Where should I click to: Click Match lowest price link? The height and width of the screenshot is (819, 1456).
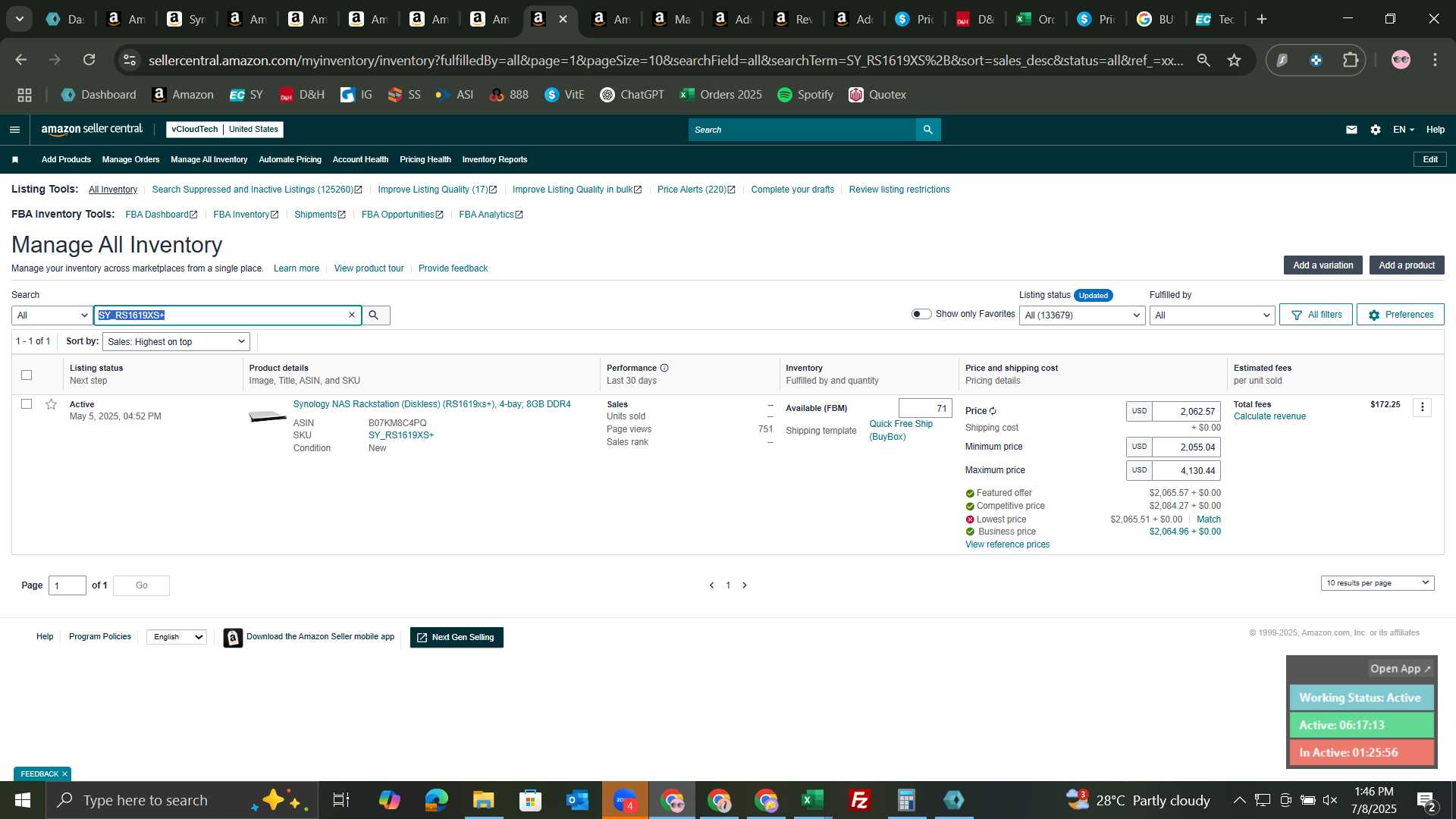click(1208, 519)
